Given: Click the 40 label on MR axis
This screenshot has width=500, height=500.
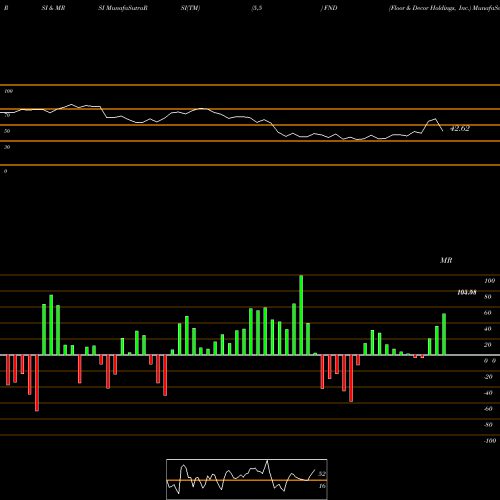Looking at the screenshot, I should coord(488,329).
